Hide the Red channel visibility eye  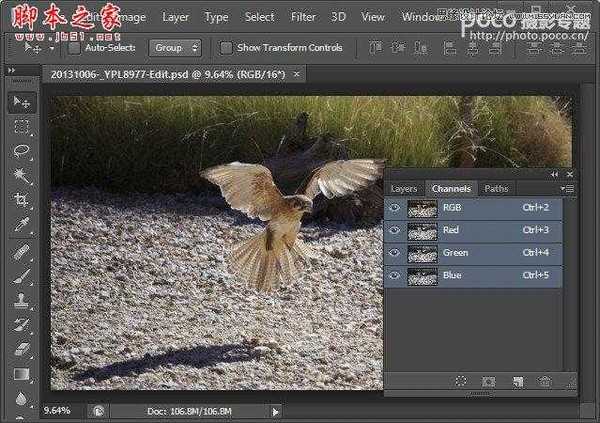[x=395, y=230]
